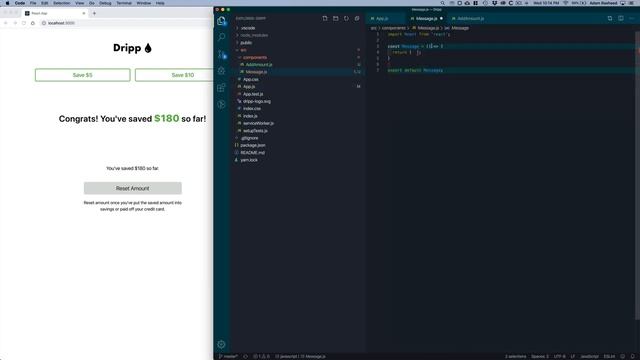Click the Reset Amount button
Viewport: 640px width, 360px height.
(133, 189)
